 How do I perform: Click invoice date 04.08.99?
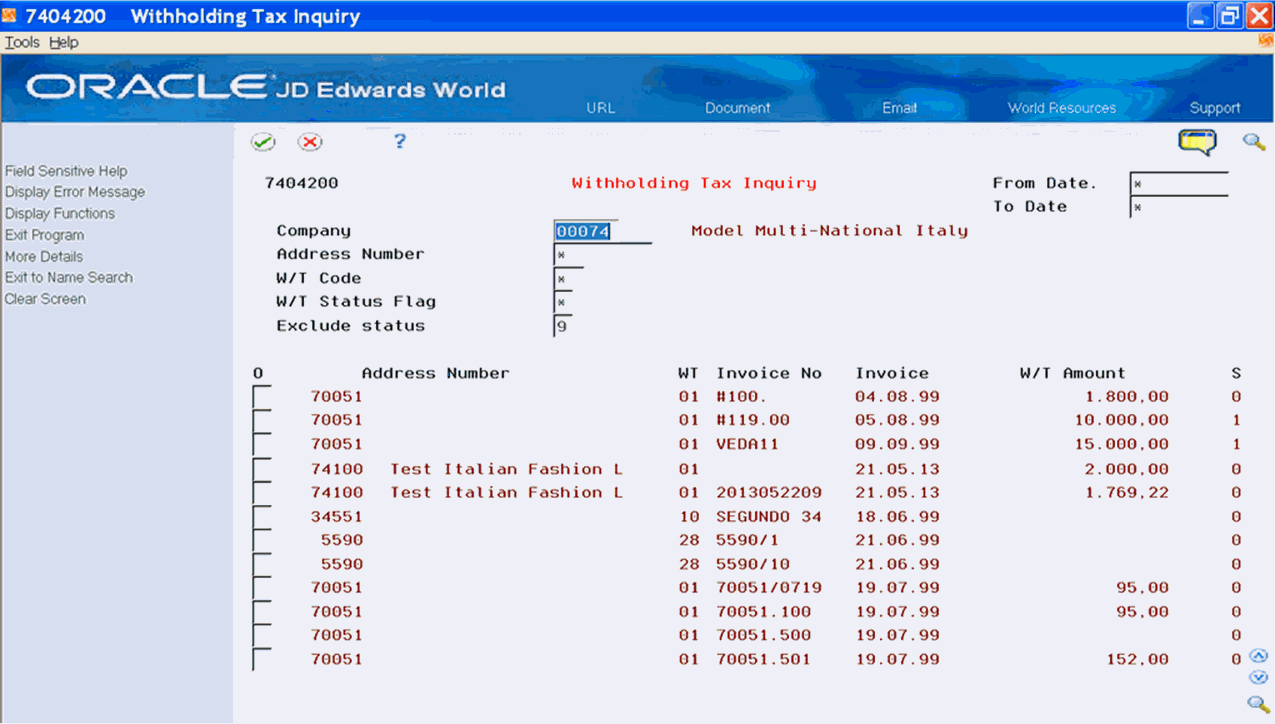[897, 397]
